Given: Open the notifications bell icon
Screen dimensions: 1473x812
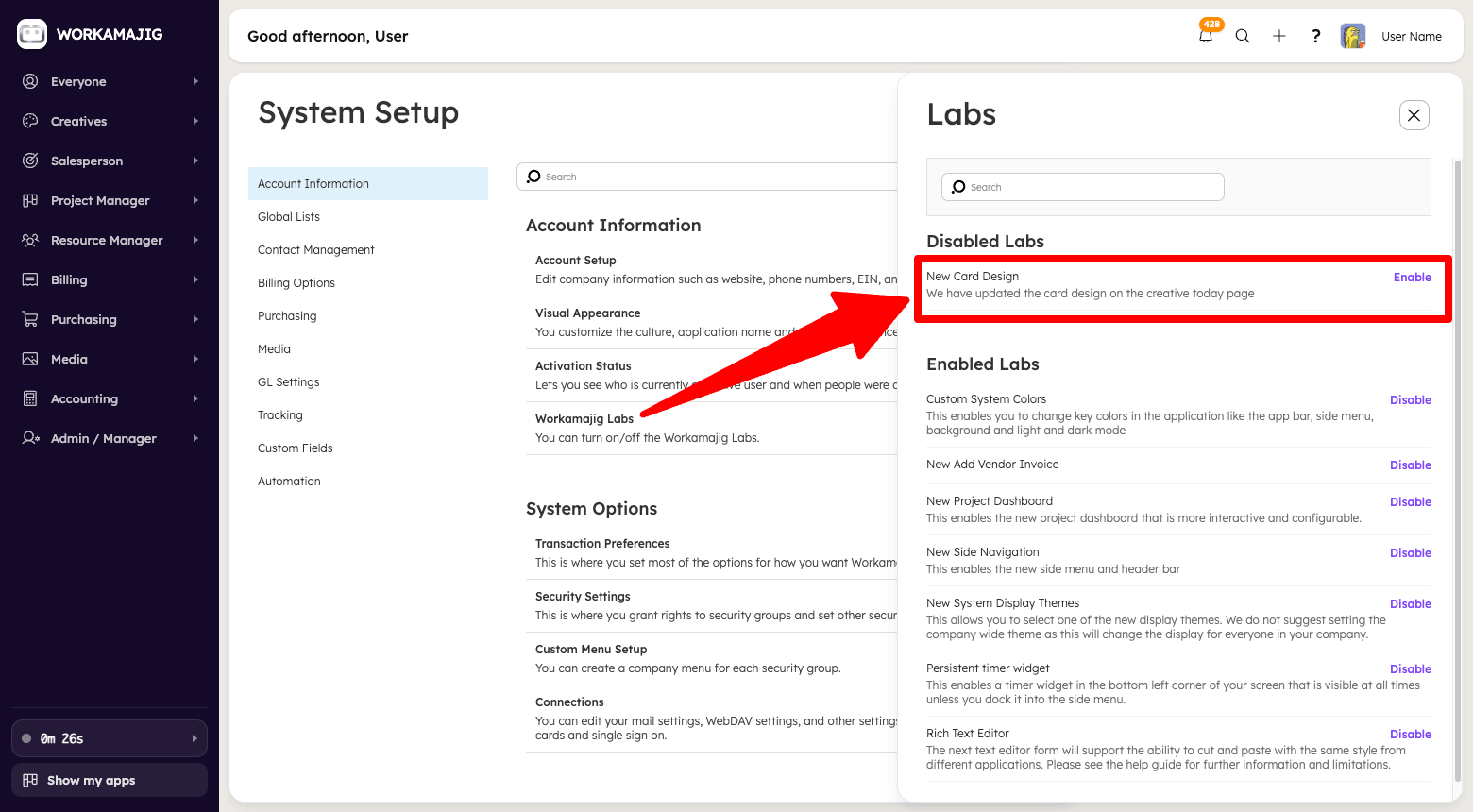Looking at the screenshot, I should pyautogui.click(x=1206, y=36).
